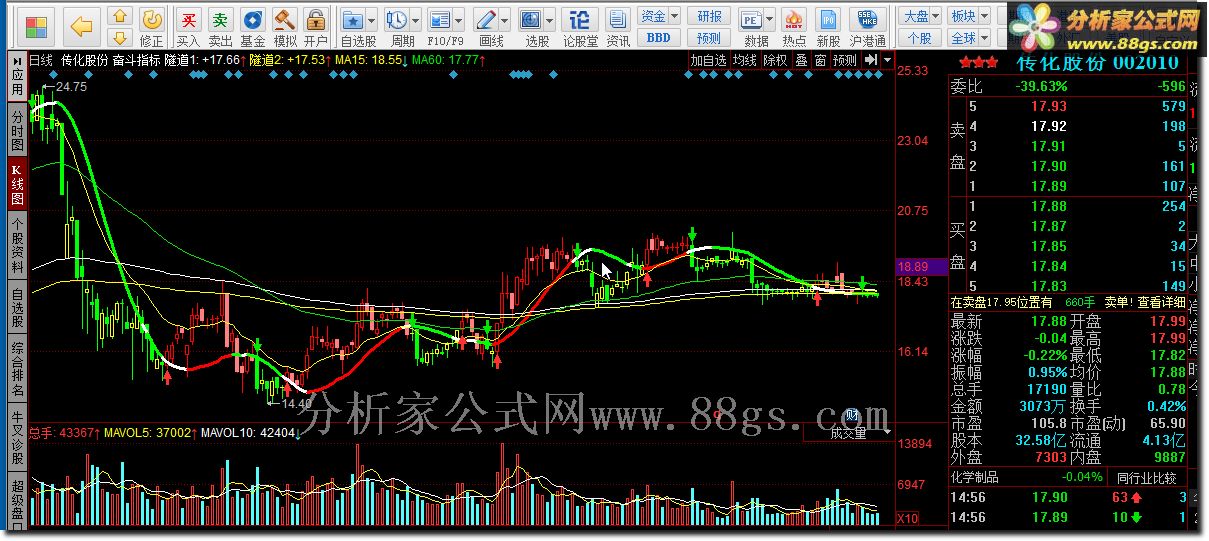The image size is (1209, 541).
Task: Open the 新股 IPO icon
Action: tap(828, 28)
